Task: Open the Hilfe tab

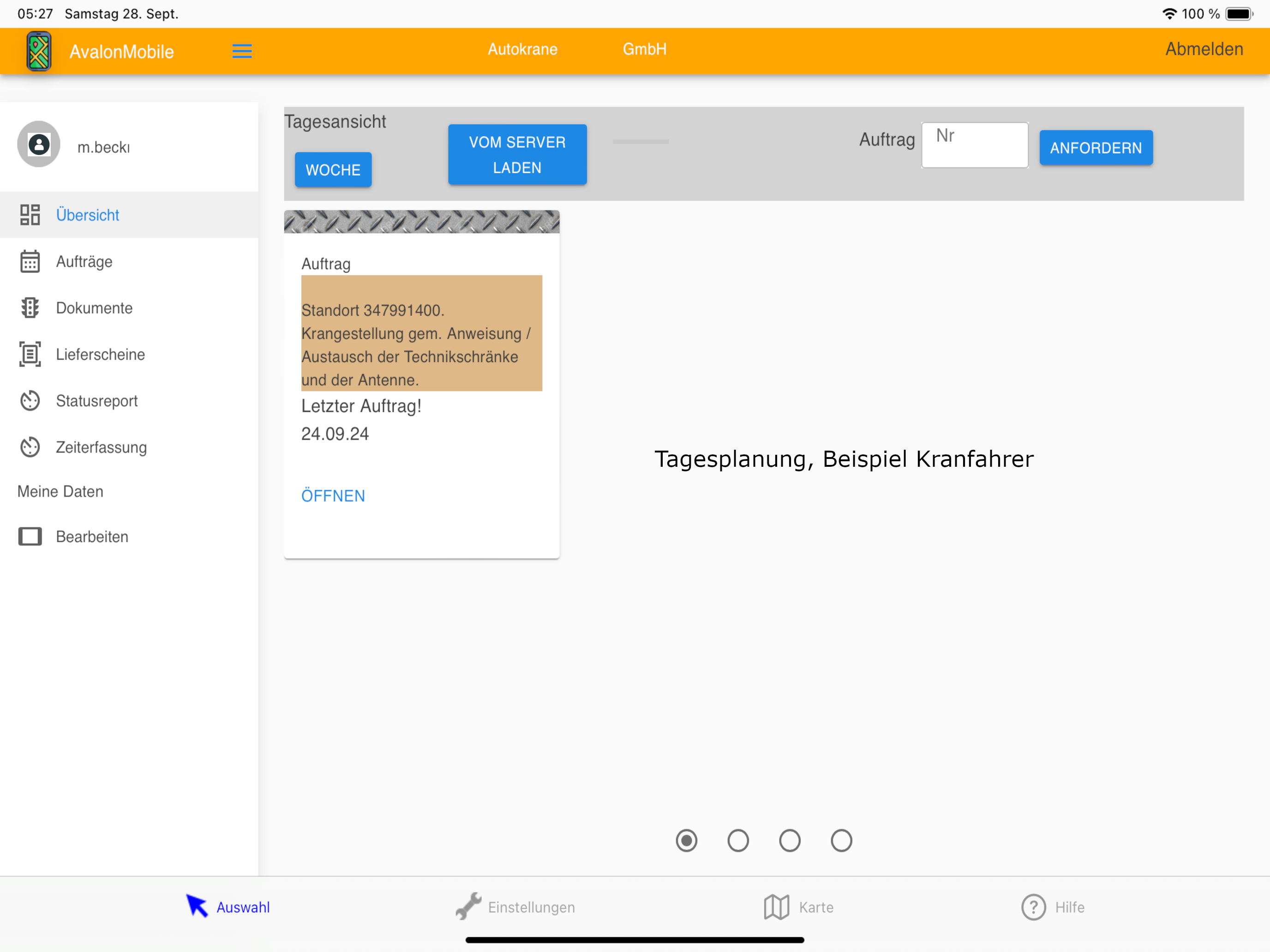Action: pos(1053,907)
